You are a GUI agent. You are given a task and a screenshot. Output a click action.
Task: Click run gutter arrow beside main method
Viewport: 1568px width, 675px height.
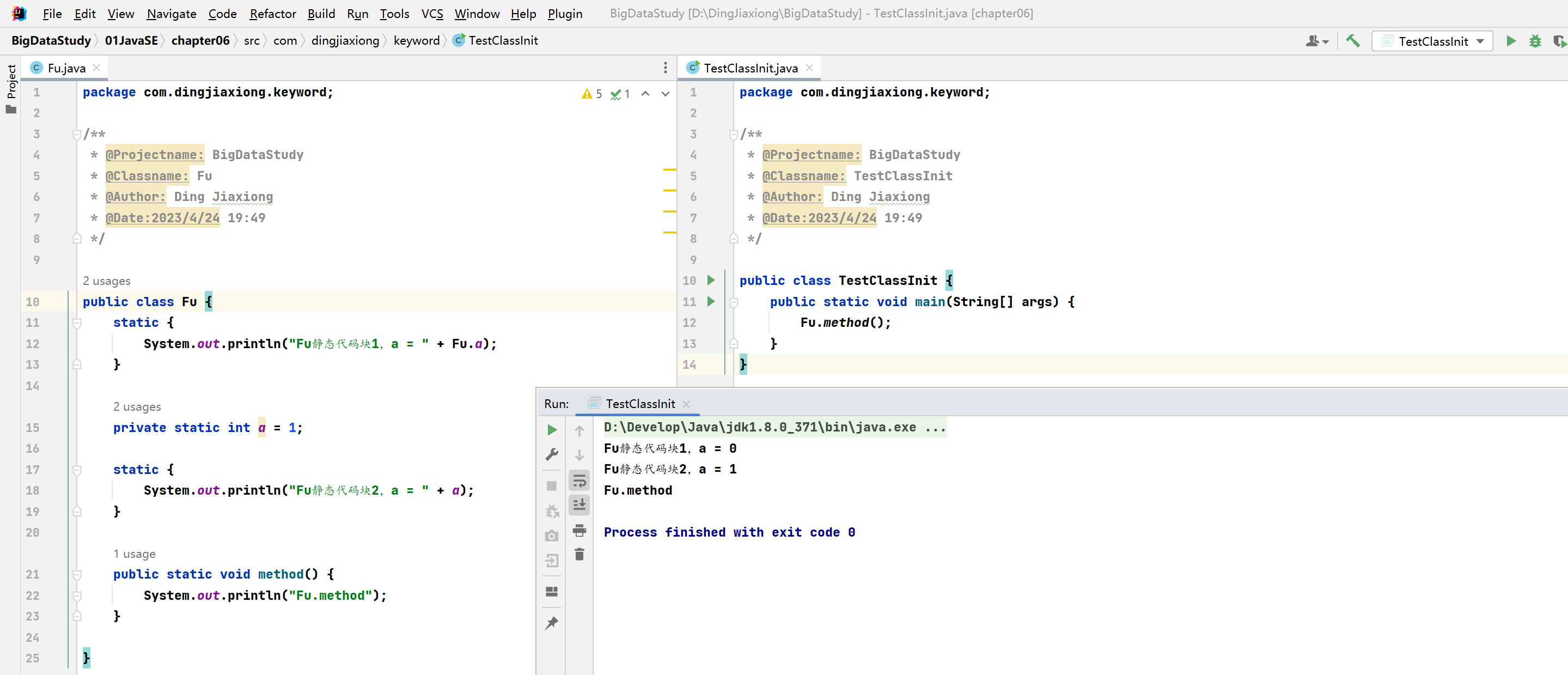(x=710, y=301)
